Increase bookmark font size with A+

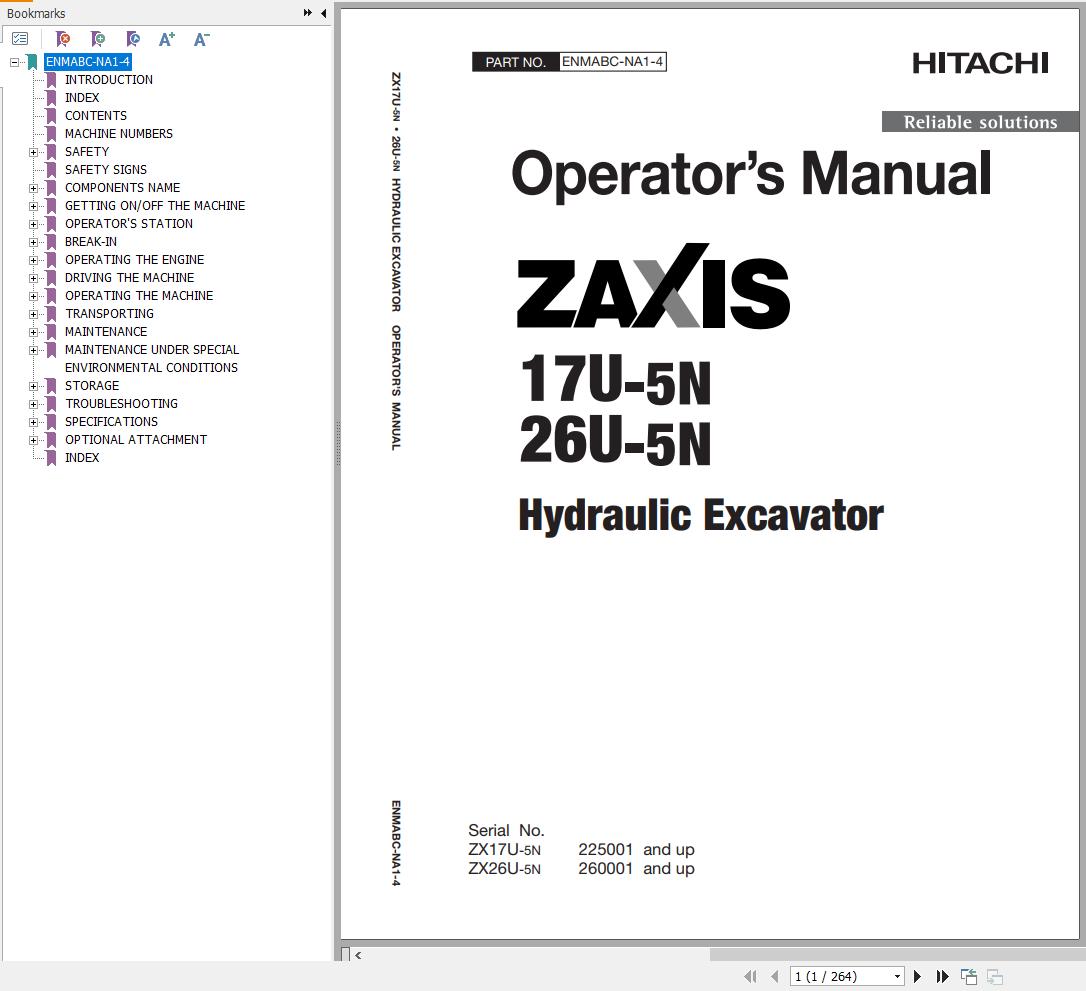pos(166,39)
